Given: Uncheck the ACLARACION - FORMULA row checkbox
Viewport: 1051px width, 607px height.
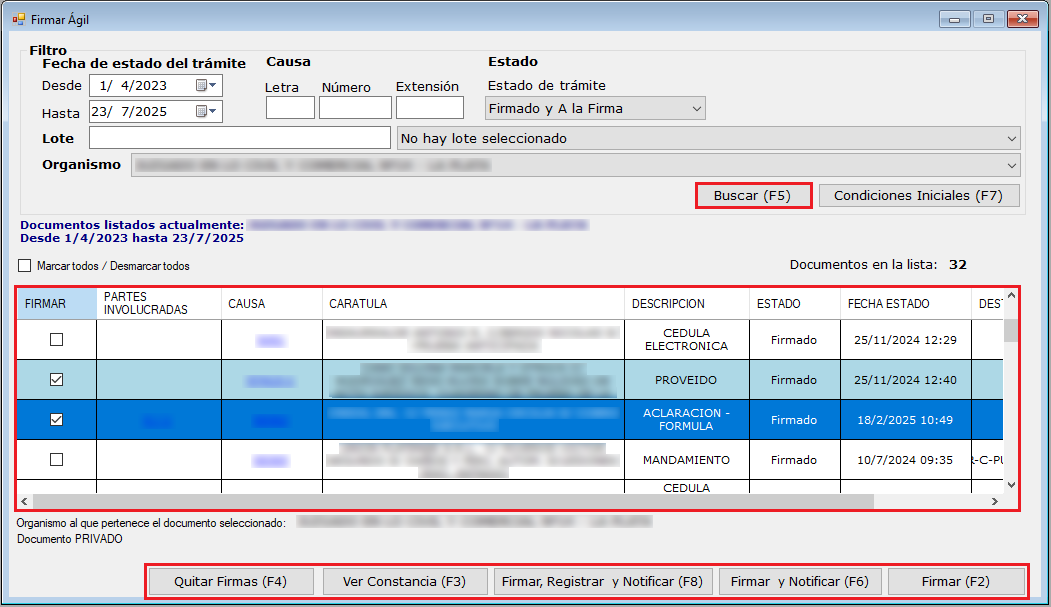Looking at the screenshot, I should (x=56, y=420).
